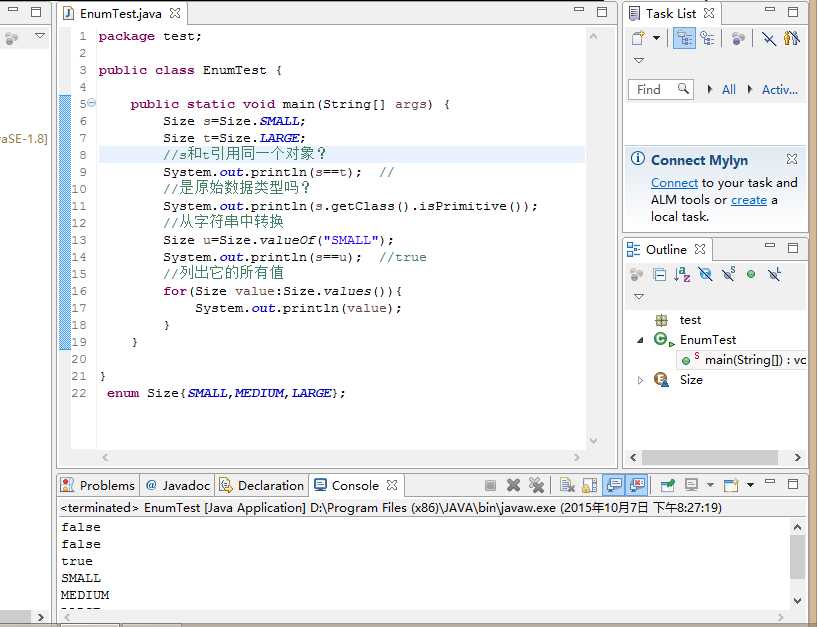Toggle Hide Static Fields and Methods
This screenshot has width=817, height=627.
point(728,274)
